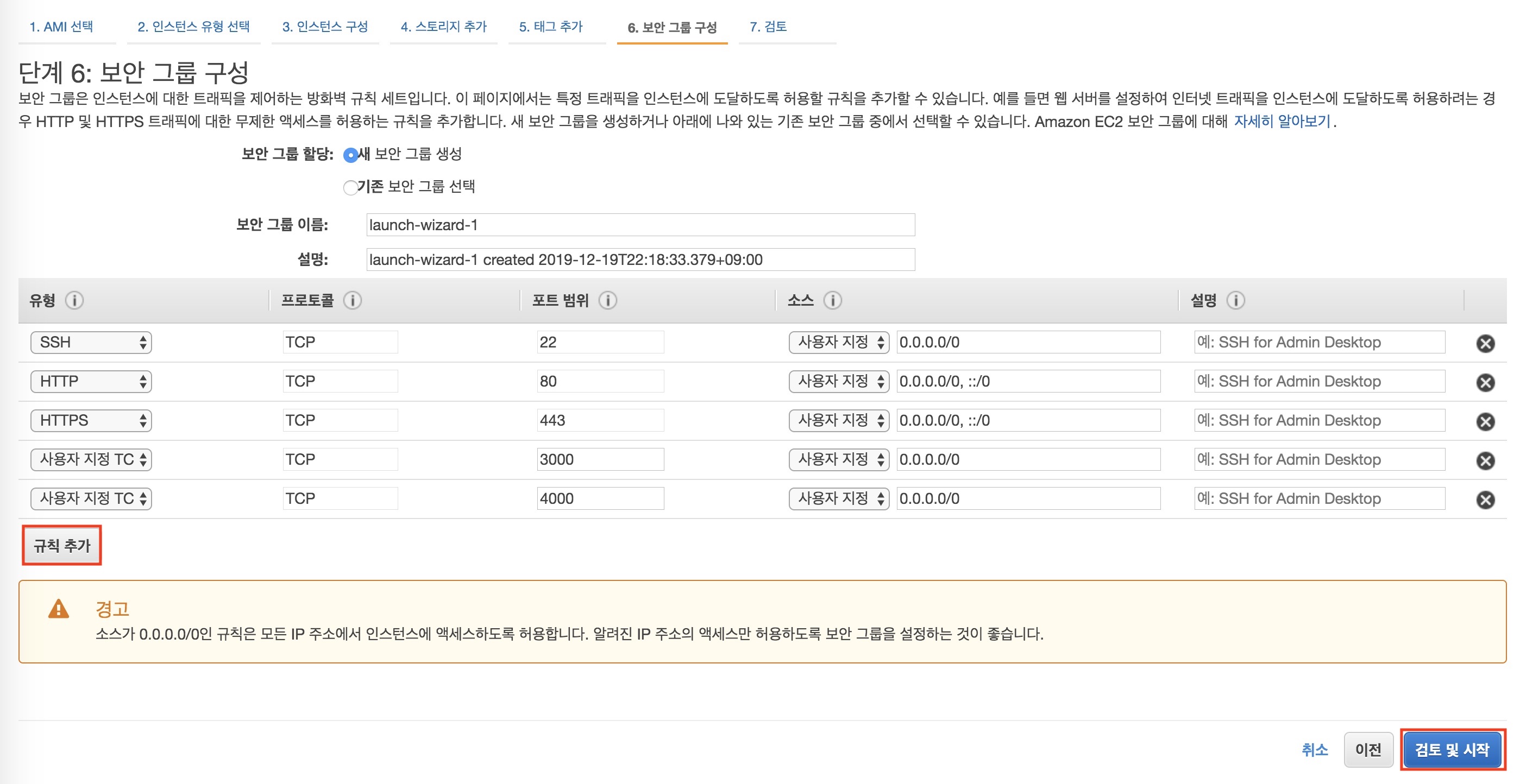The width and height of the screenshot is (1520, 784).
Task: Click TCP protocol field of HTTP rule
Action: coord(341,381)
